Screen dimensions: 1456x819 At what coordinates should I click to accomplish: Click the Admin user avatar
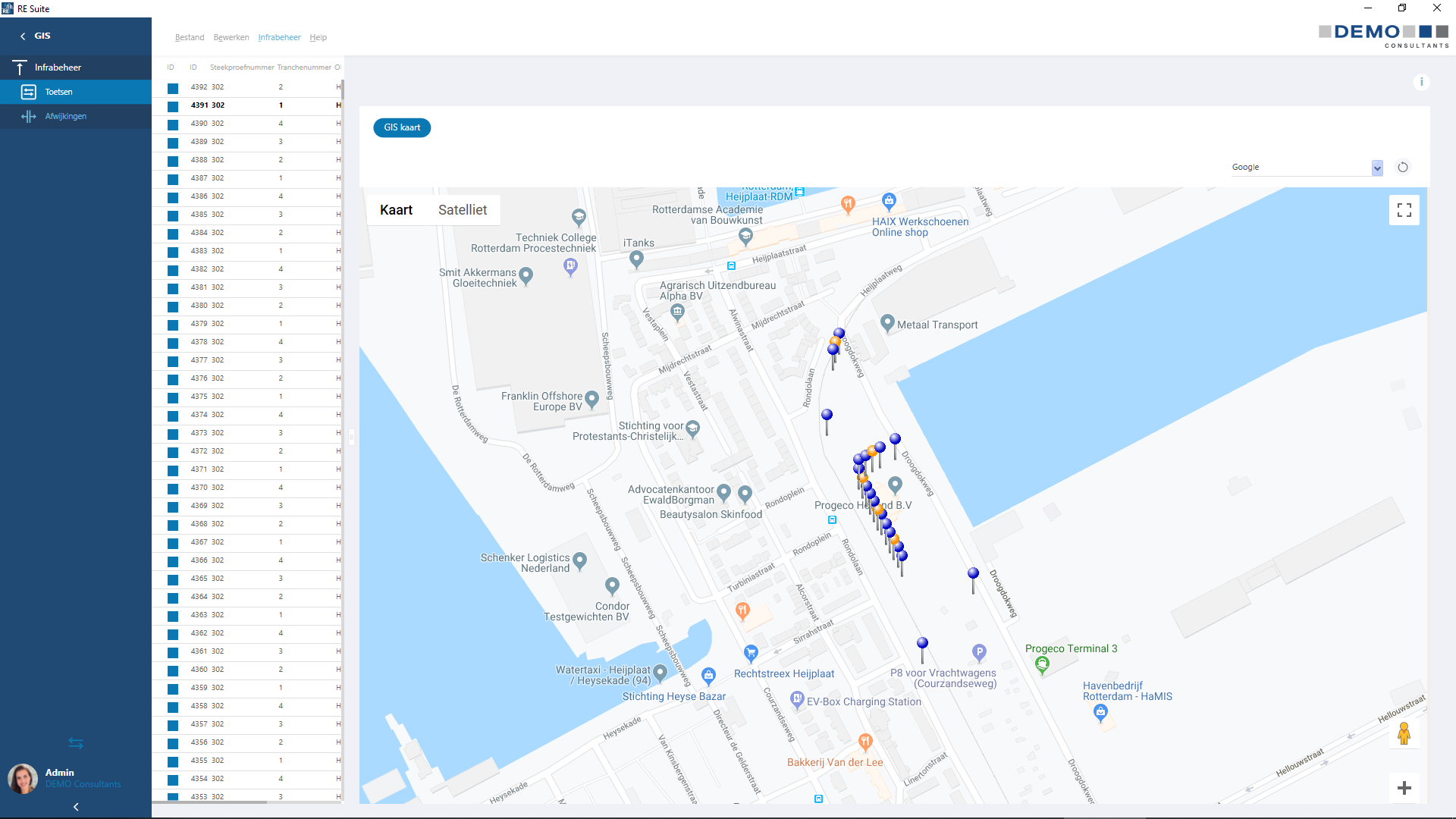tap(23, 778)
